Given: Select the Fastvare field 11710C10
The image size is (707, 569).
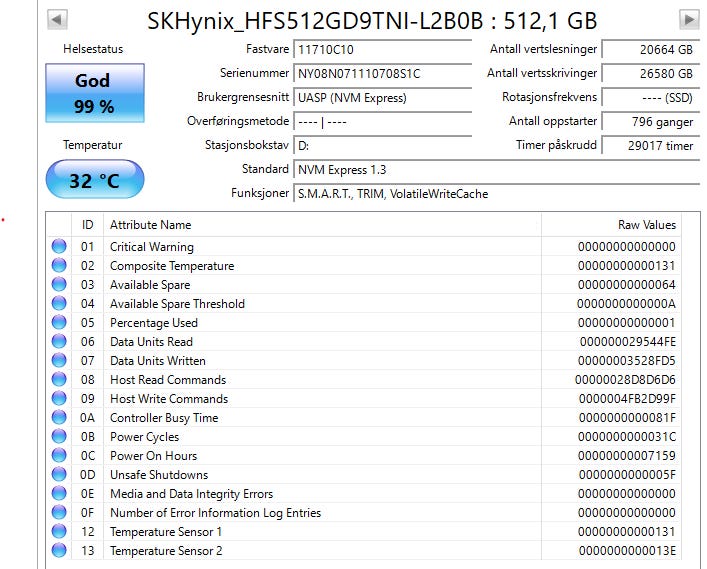Looking at the screenshot, I should coord(382,49).
